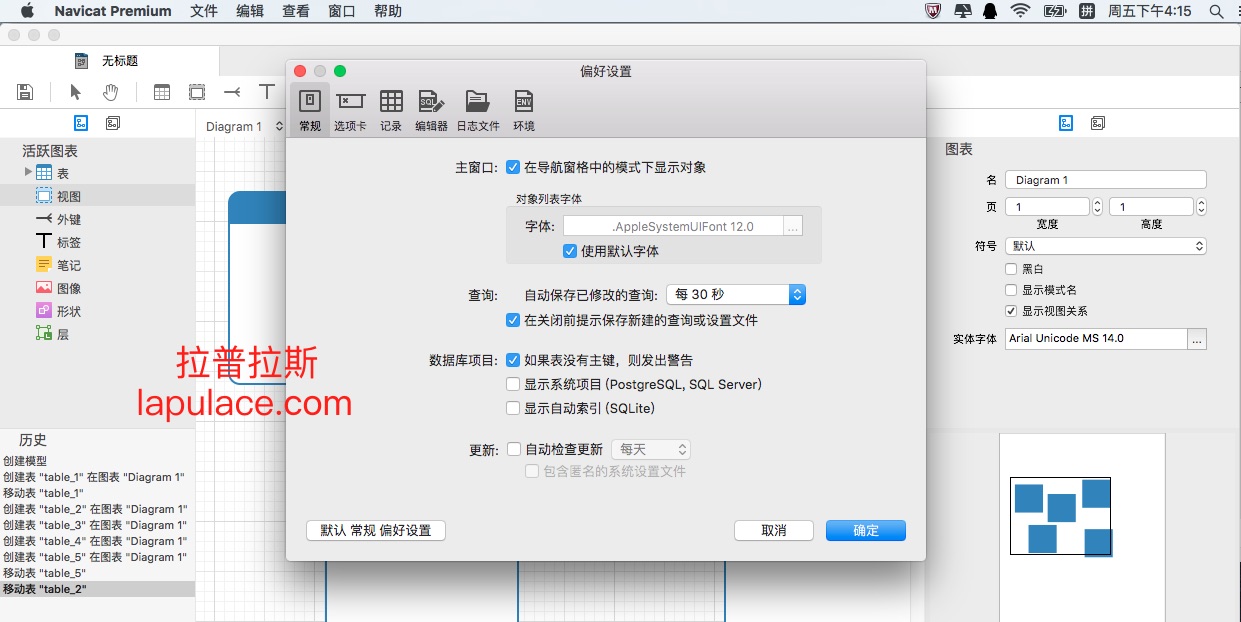Image resolution: width=1241 pixels, height=622 pixels.
Task: Expand the 表 tree node triangle
Action: [x=28, y=173]
